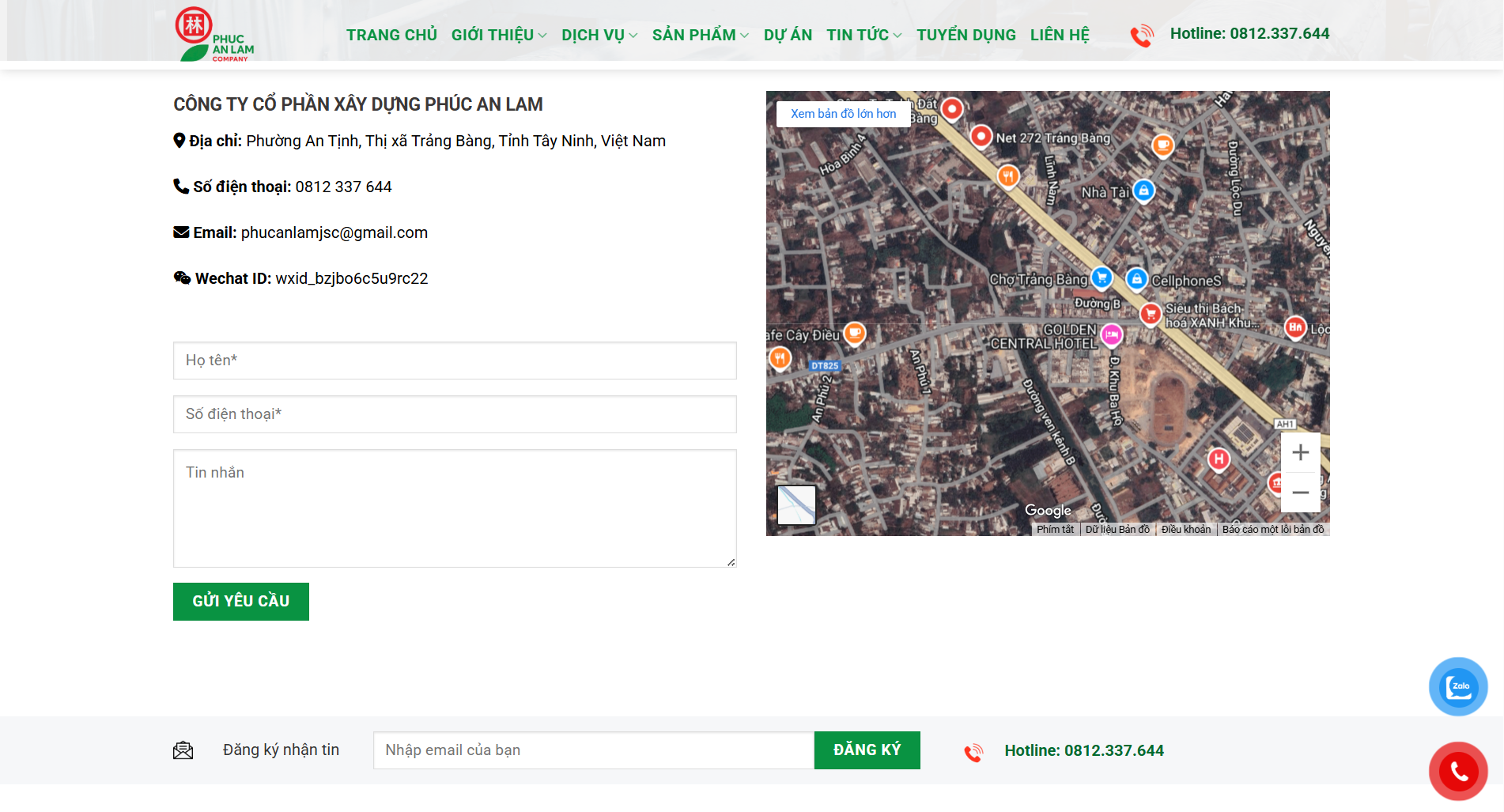Zoom out on the map with minus button
This screenshot has height=812, width=1504.
(x=1300, y=493)
